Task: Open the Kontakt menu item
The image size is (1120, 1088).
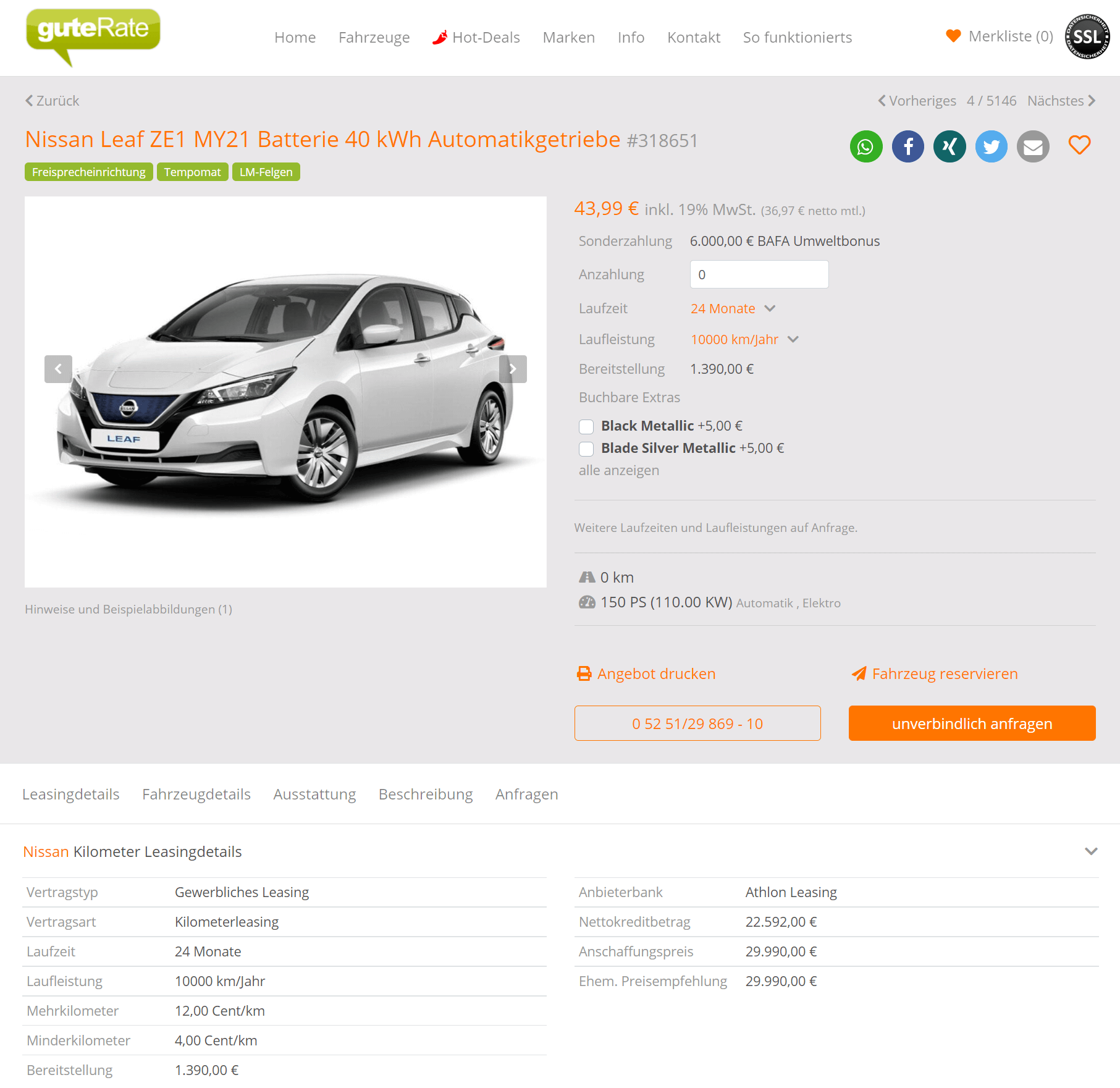Action: click(694, 37)
